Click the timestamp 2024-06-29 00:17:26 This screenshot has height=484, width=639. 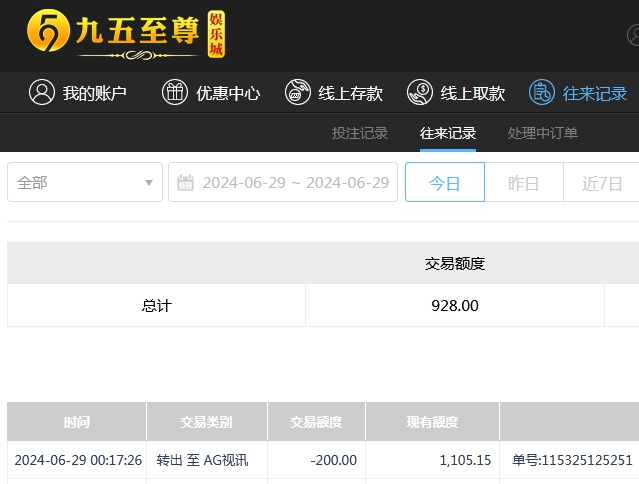[78, 460]
